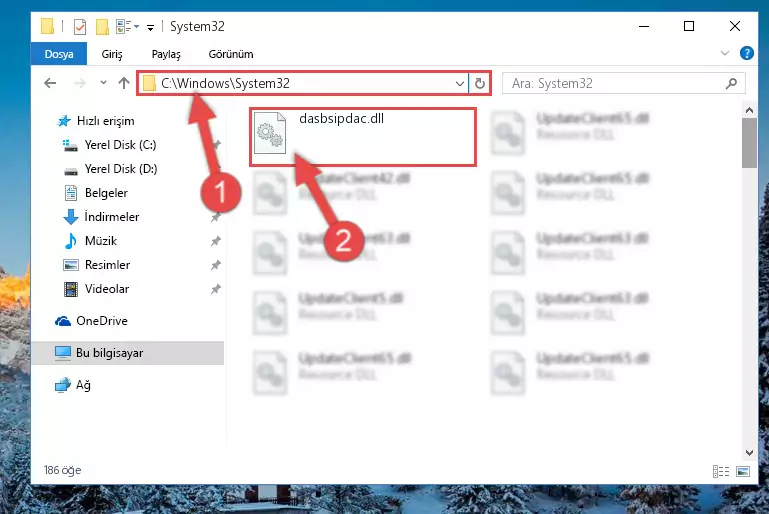The image size is (769, 514).
Task: Click the İndirmeler download arrow icon
Action: [71, 217]
